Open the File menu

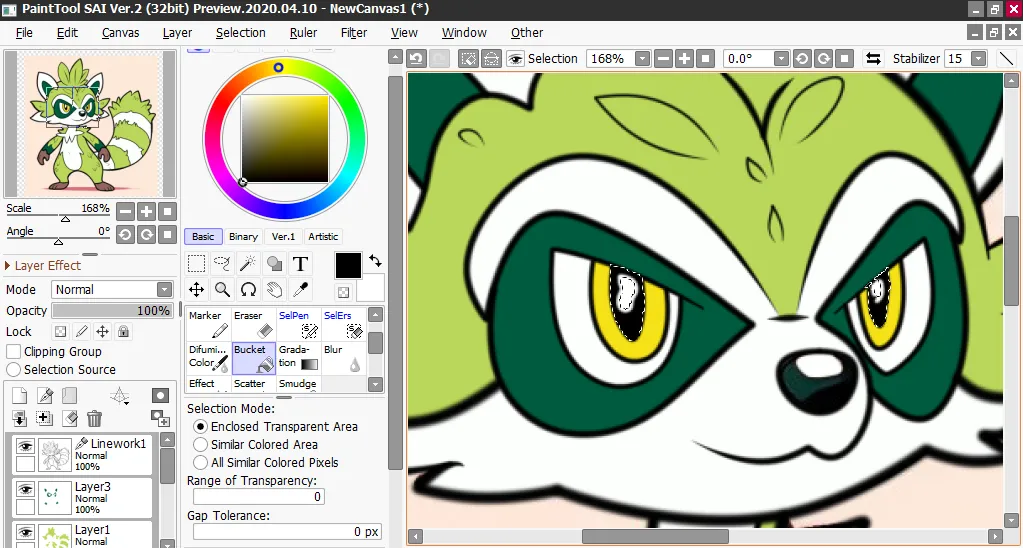click(x=24, y=33)
